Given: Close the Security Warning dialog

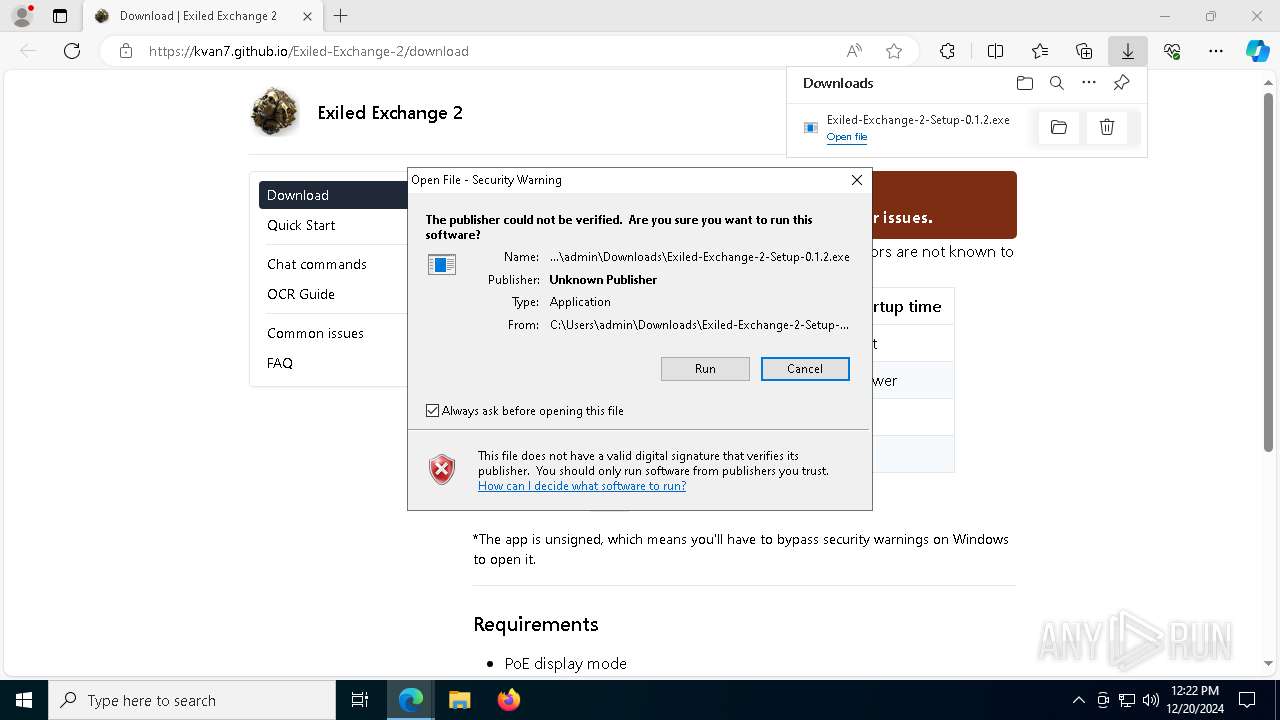Looking at the screenshot, I should click(x=856, y=180).
